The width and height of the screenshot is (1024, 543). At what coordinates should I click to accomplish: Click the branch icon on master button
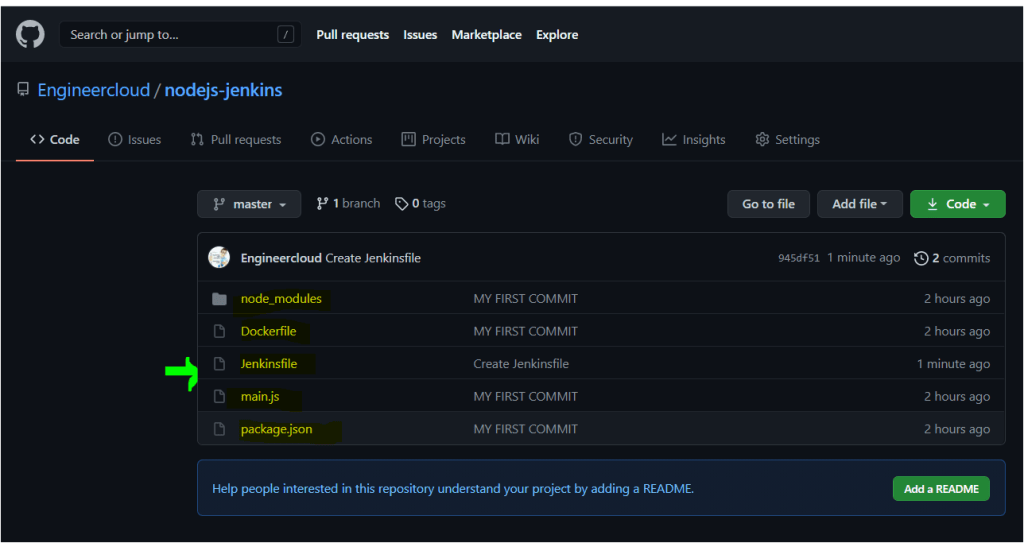[219, 205]
